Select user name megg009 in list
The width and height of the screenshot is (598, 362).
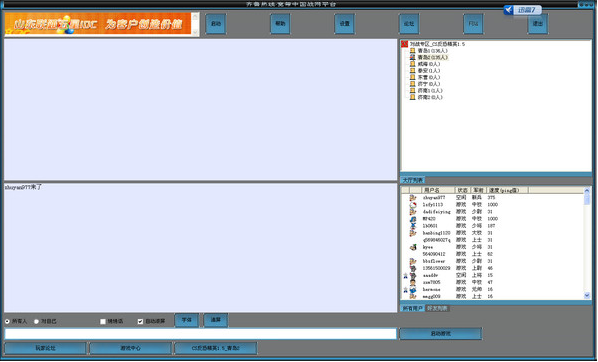coord(431,297)
